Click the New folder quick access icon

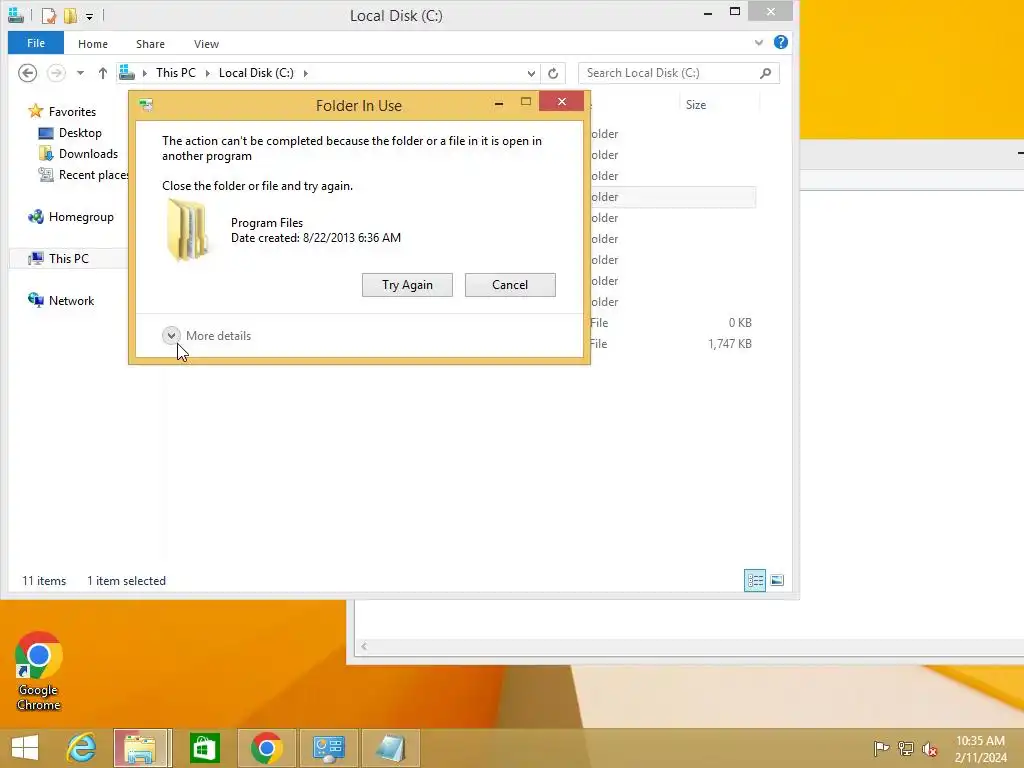tap(71, 15)
